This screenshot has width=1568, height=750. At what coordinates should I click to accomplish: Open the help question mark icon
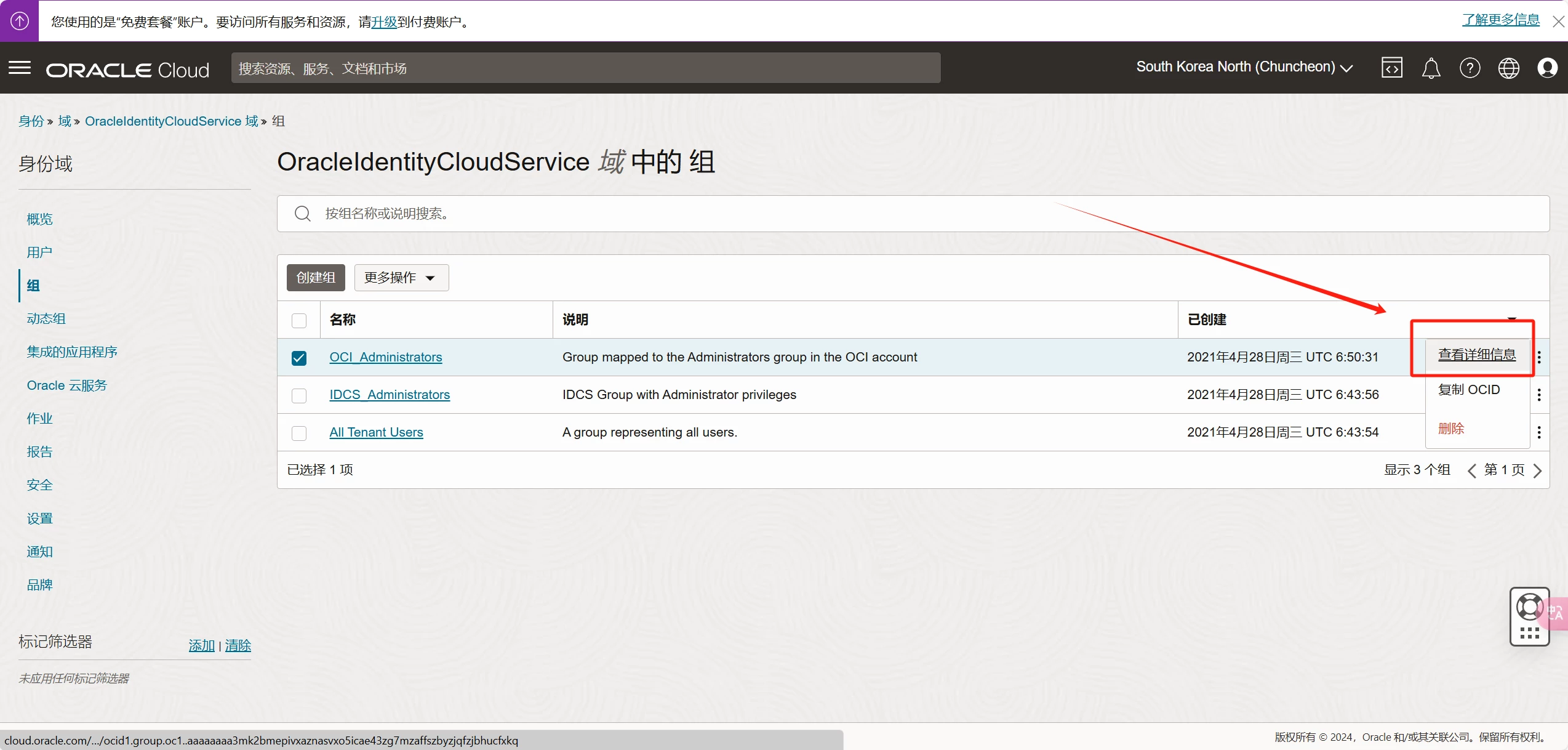coord(1470,68)
